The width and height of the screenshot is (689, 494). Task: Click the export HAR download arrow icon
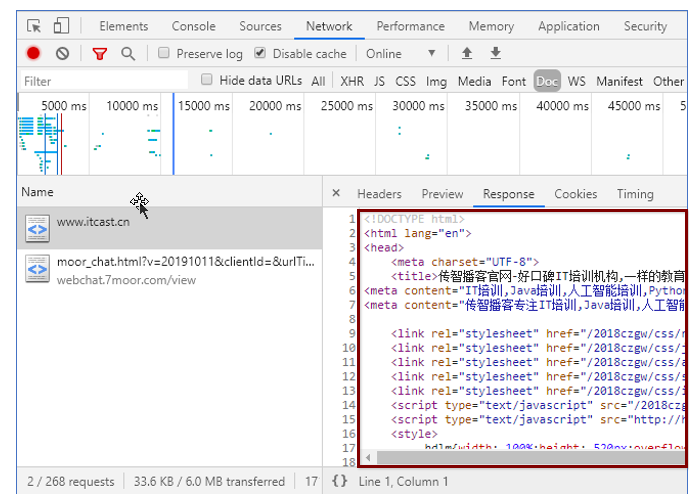(495, 54)
